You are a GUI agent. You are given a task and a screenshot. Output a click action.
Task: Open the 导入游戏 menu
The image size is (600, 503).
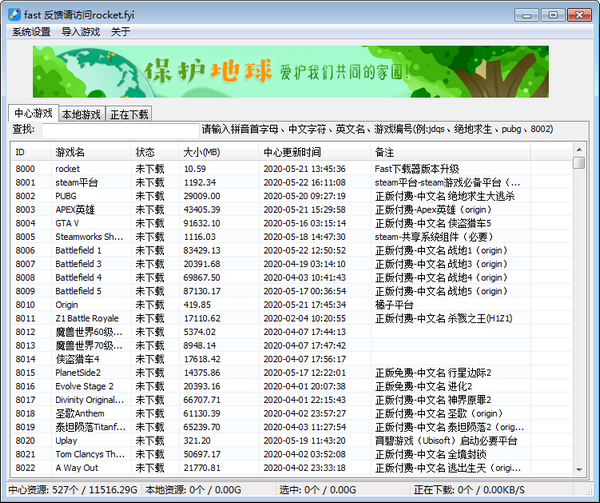(82, 32)
